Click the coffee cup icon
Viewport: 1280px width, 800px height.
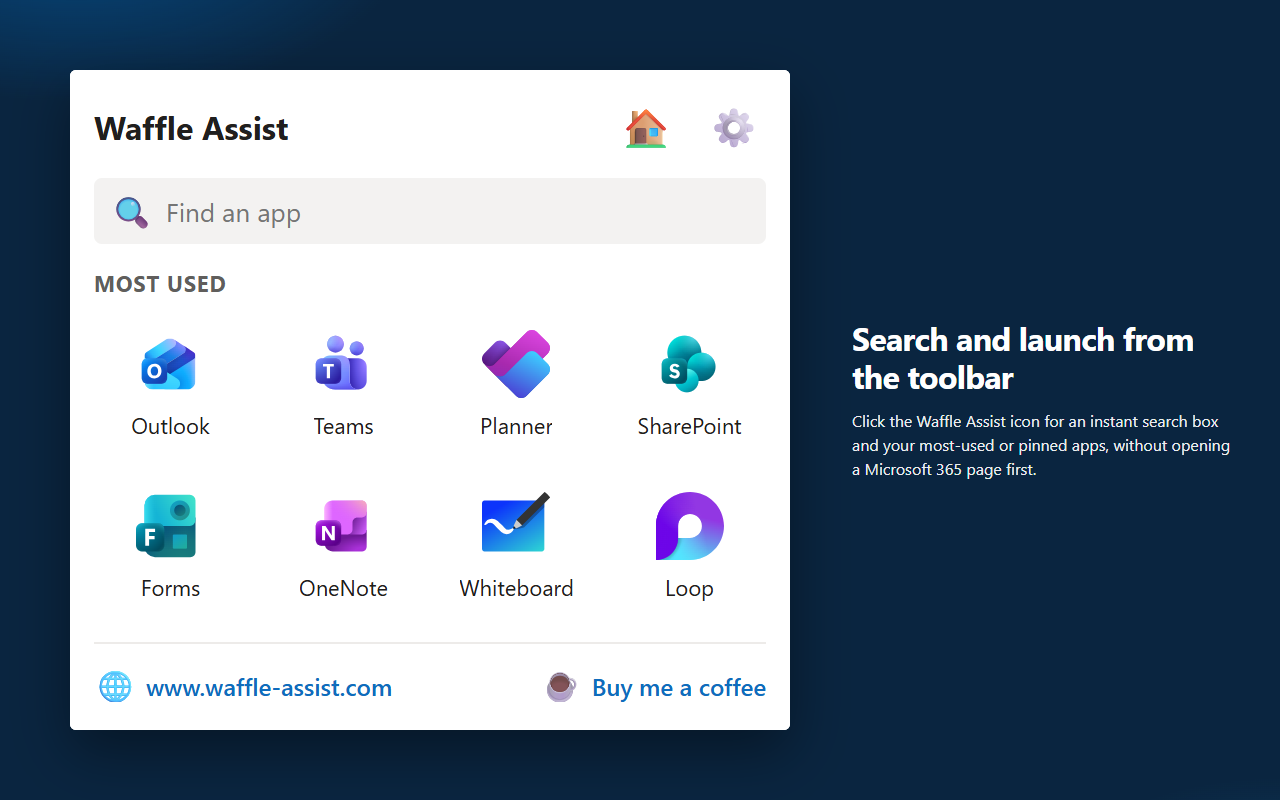561,687
